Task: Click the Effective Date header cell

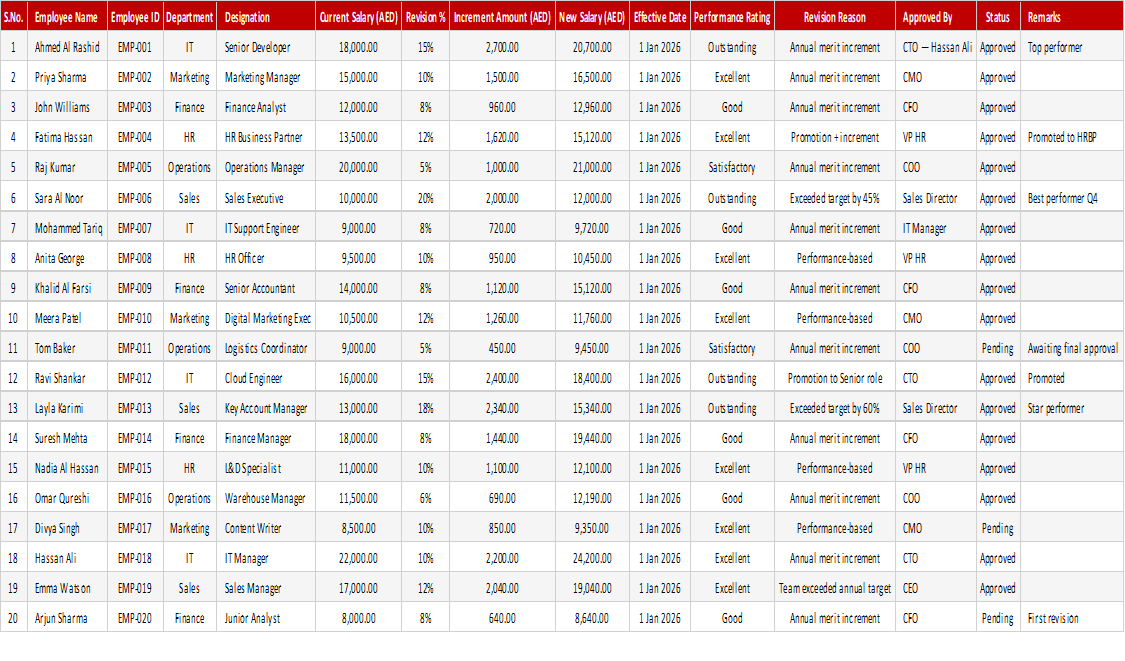Action: (x=659, y=17)
